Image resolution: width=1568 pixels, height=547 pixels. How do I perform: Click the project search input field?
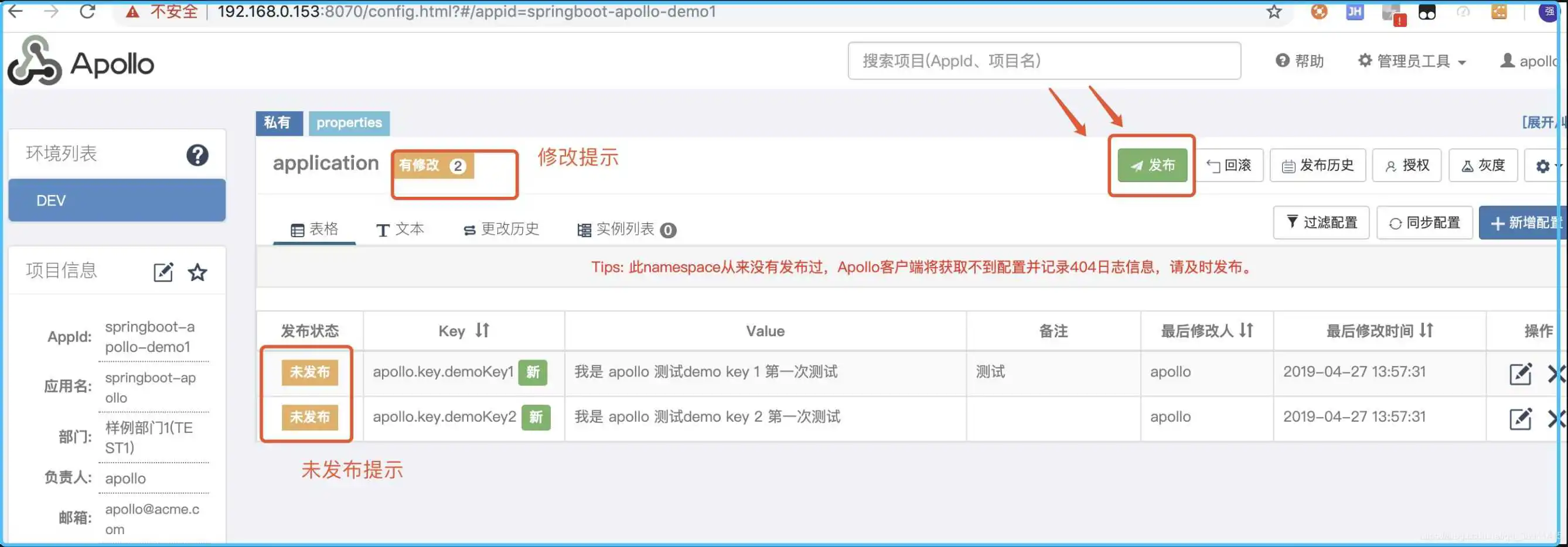(x=1044, y=61)
